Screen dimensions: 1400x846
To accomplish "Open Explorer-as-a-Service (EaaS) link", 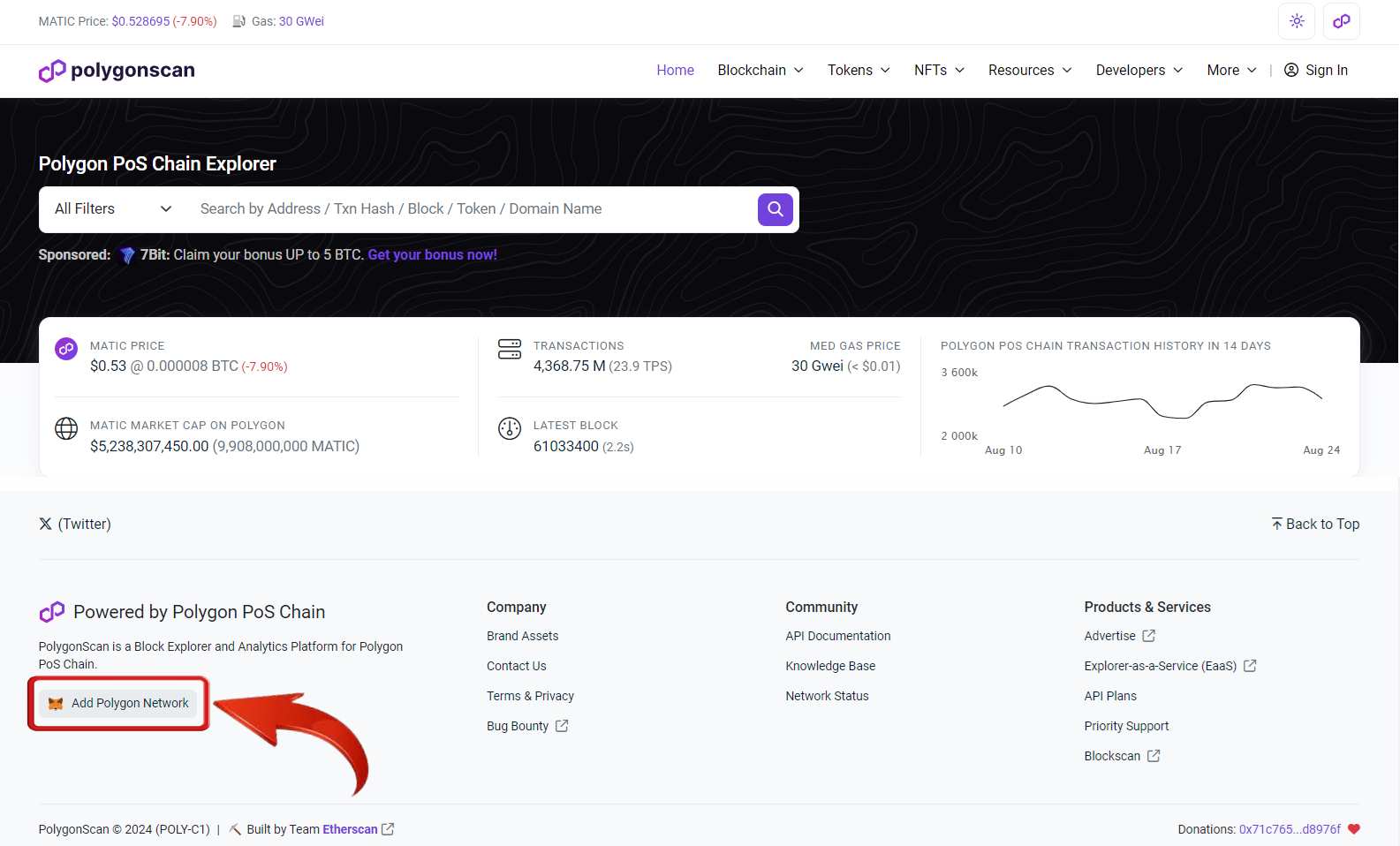I will coord(1161,666).
